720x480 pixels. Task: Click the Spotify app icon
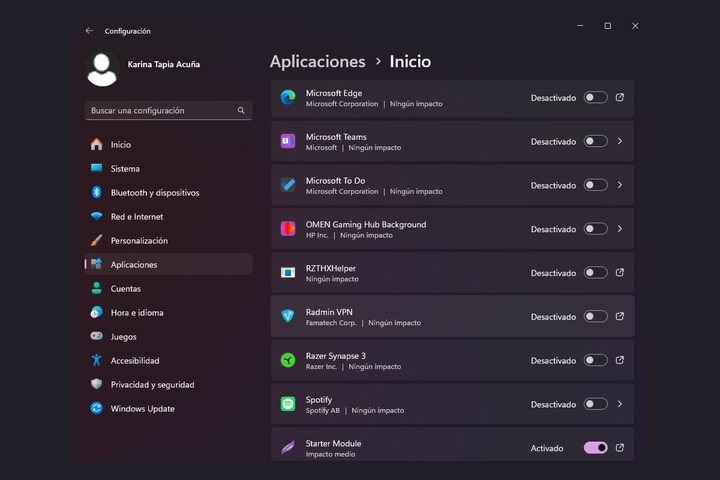click(x=288, y=404)
